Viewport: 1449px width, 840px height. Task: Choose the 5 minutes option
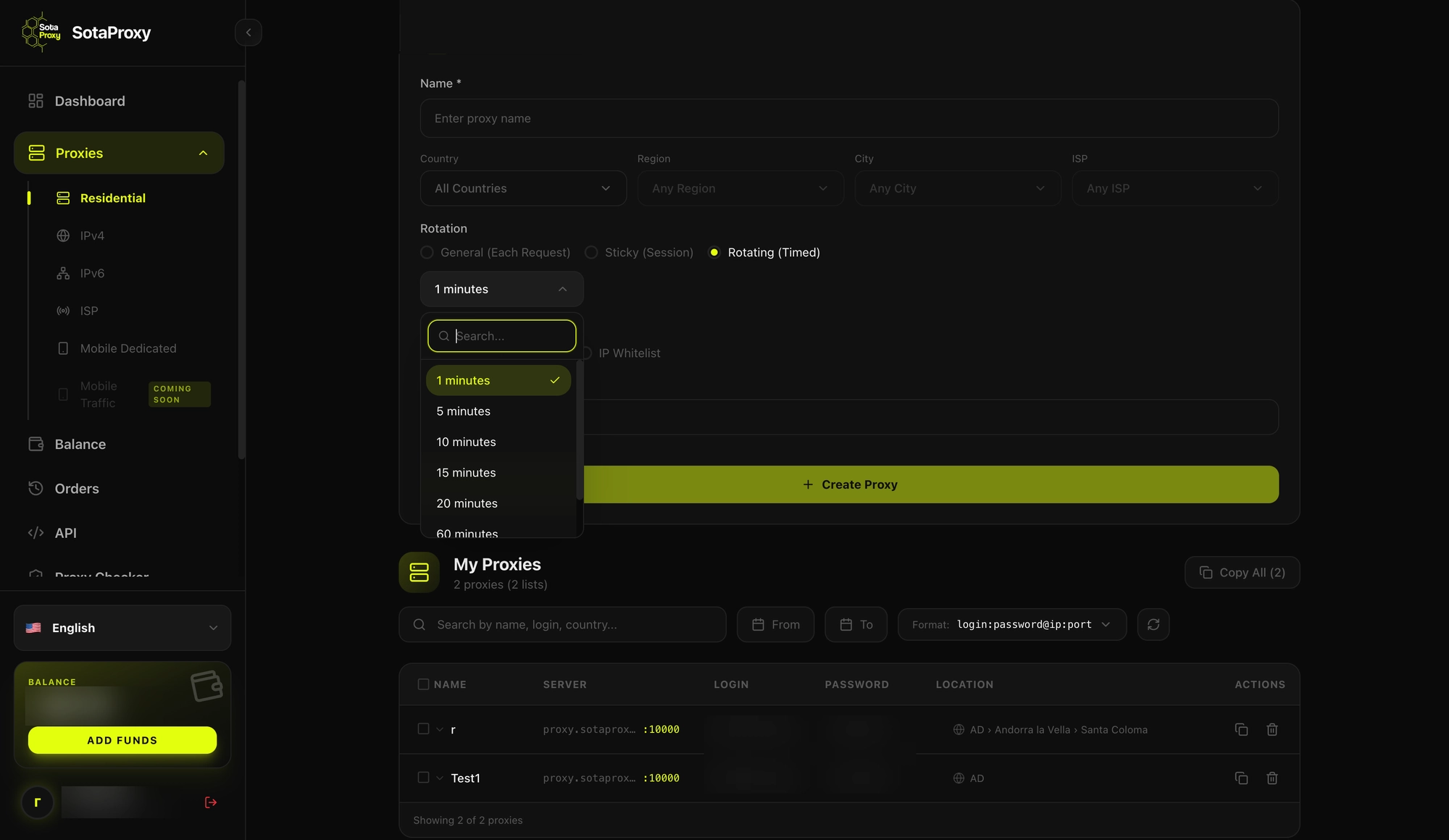click(x=498, y=411)
